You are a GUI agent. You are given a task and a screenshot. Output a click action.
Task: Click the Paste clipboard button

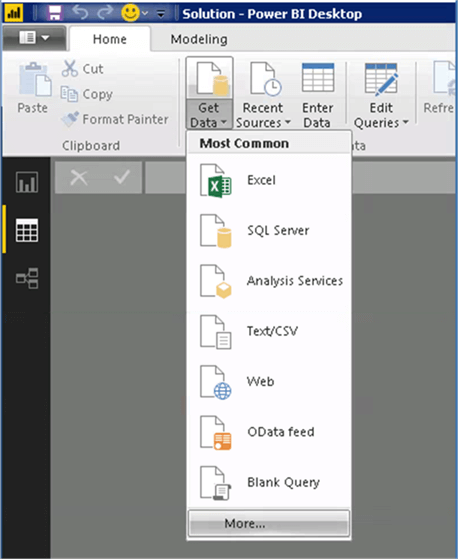point(32,88)
